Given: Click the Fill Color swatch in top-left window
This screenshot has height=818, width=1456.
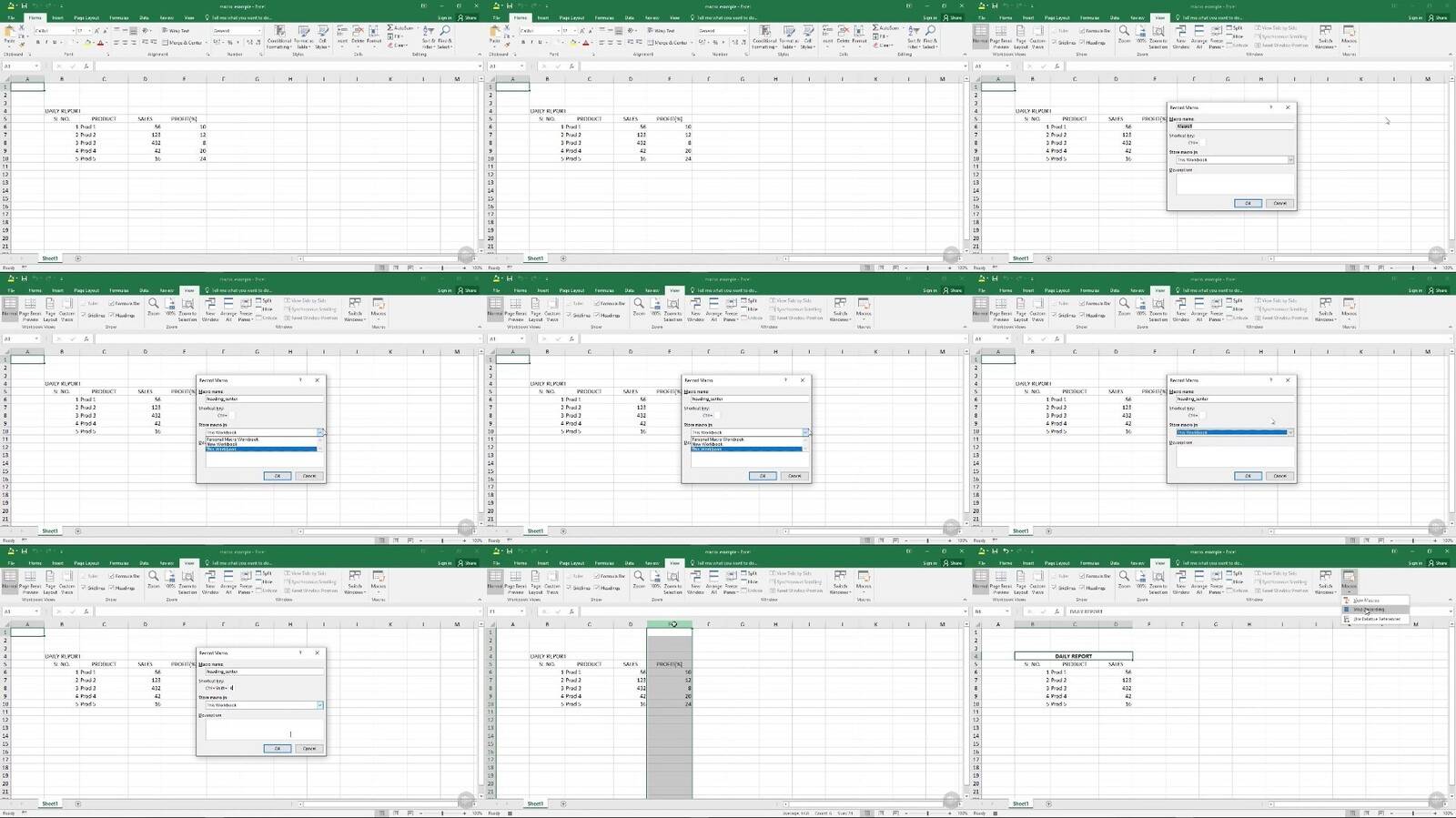Looking at the screenshot, I should click(88, 43).
